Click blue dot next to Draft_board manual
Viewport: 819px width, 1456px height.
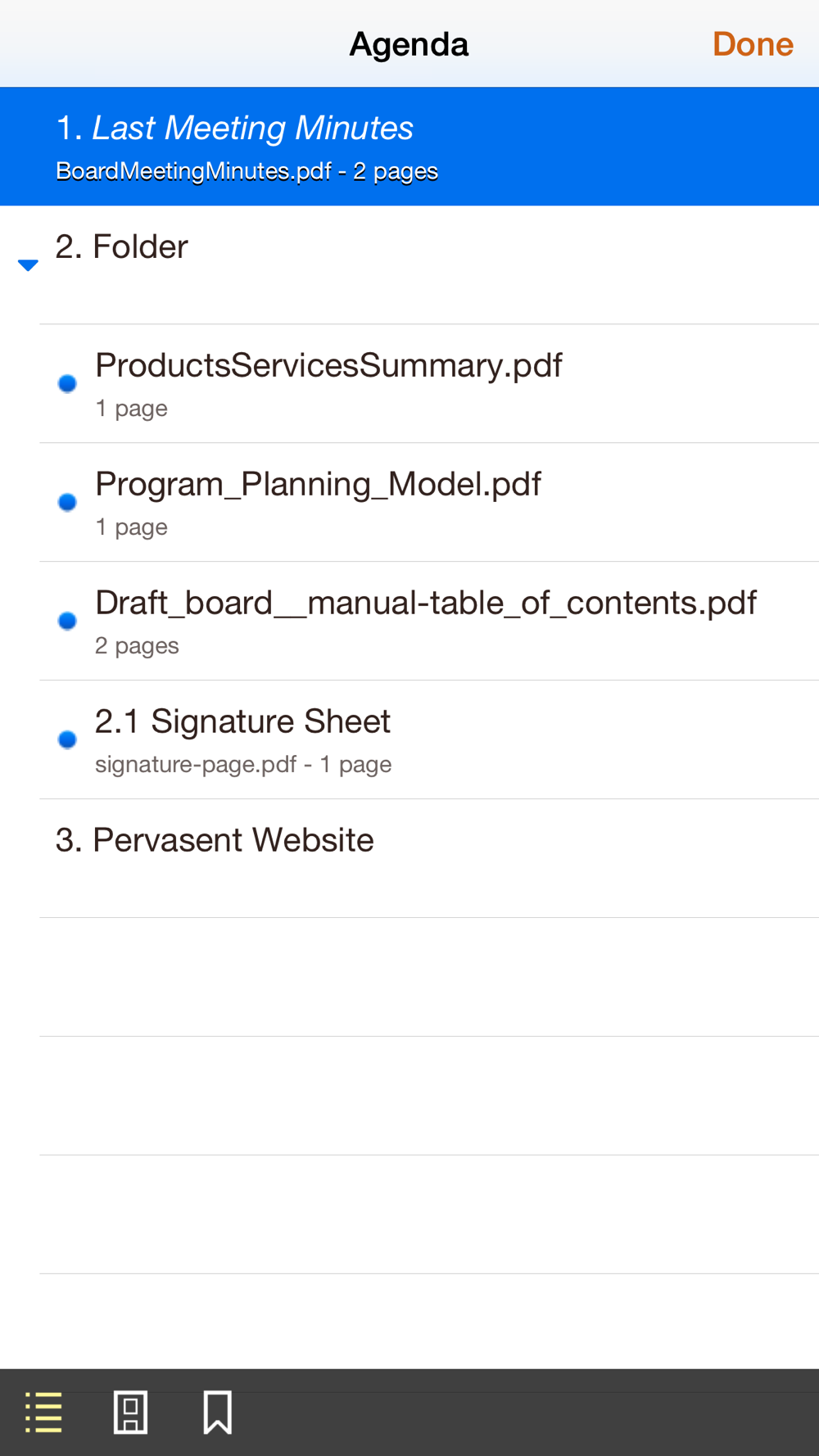tap(68, 621)
